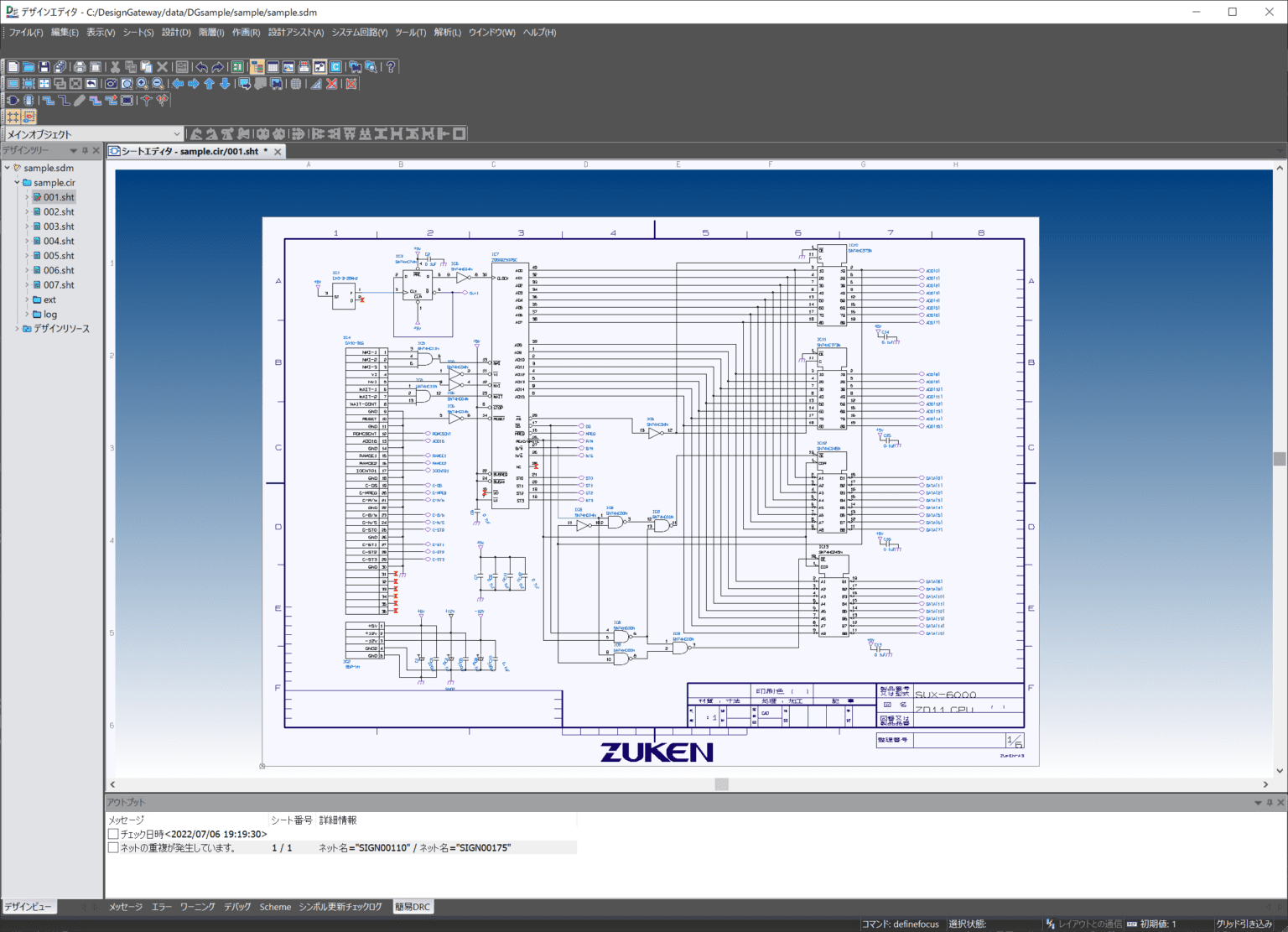This screenshot has width=1288, height=932.
Task: Select 003.sht in the design tree
Action: click(57, 226)
